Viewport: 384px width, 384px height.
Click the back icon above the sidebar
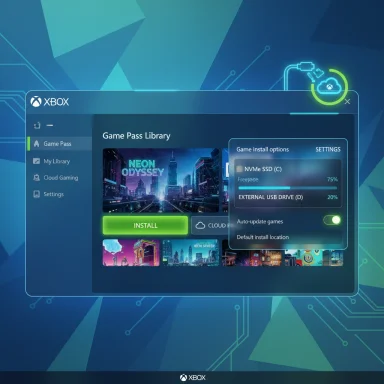(37, 125)
